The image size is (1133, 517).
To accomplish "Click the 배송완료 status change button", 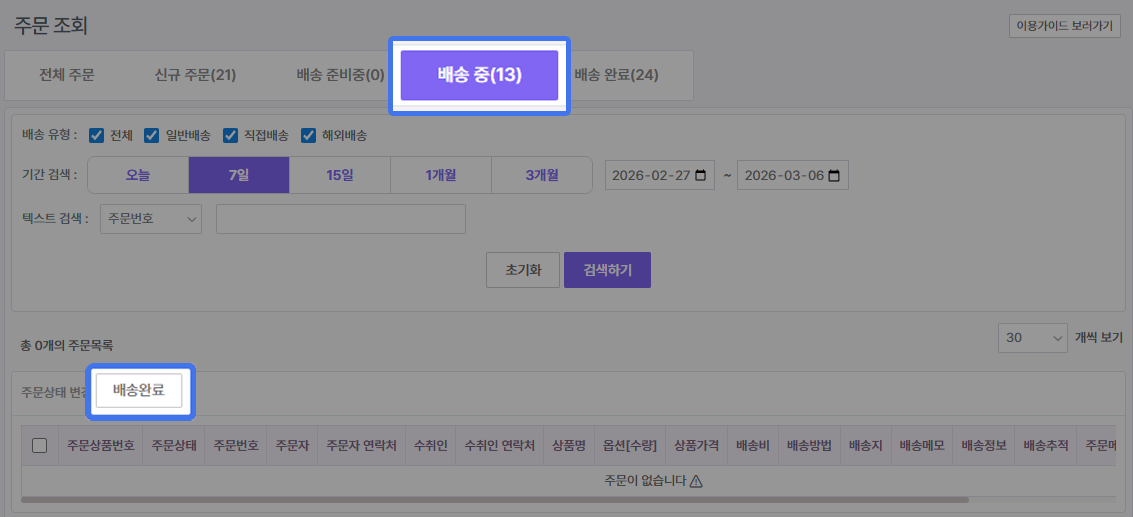I will pos(139,390).
